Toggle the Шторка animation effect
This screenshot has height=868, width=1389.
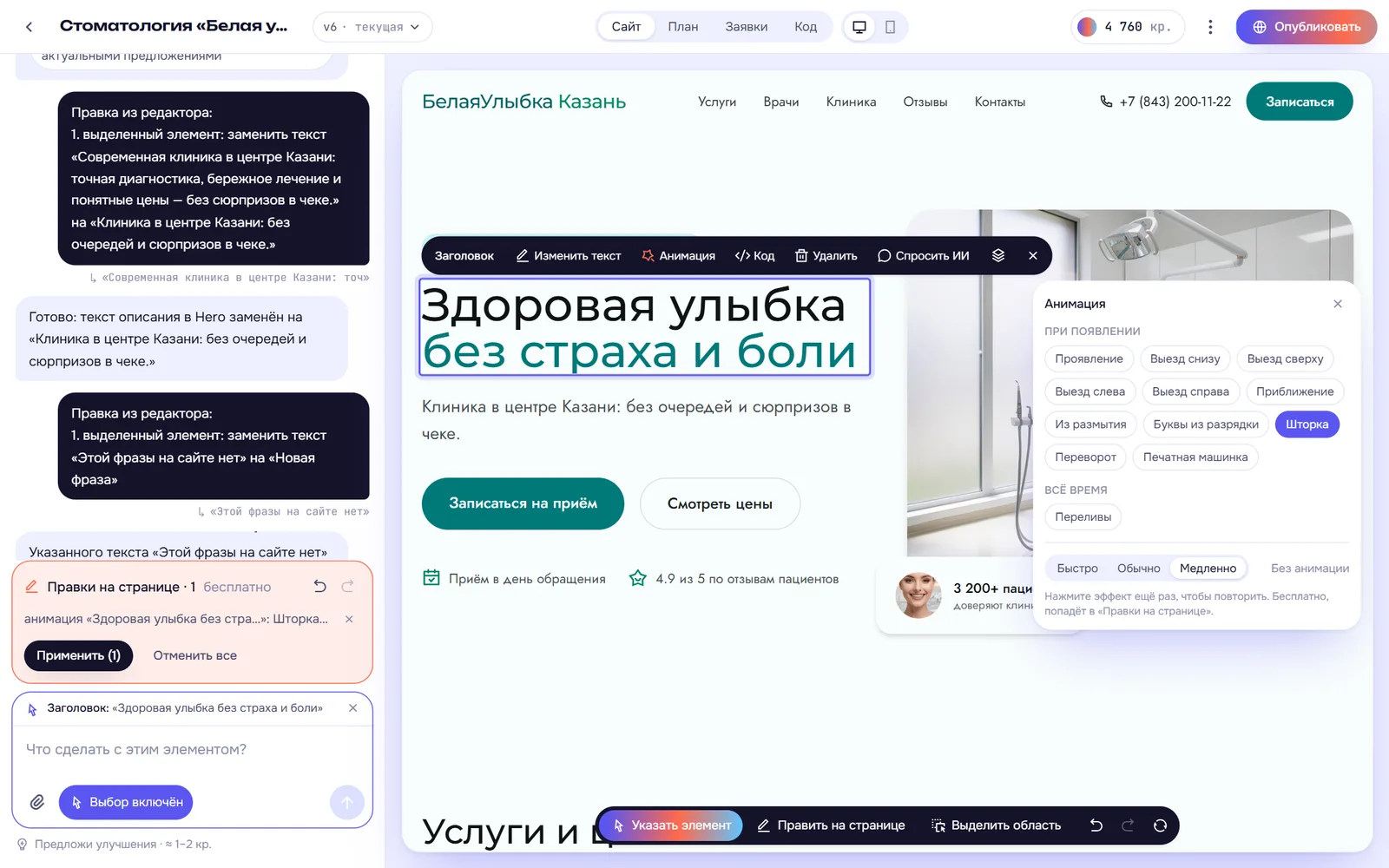[x=1307, y=424]
